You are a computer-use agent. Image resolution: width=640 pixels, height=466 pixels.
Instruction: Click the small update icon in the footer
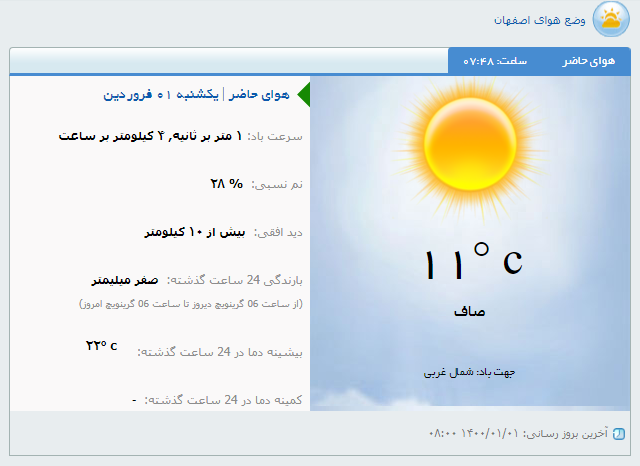point(618,434)
